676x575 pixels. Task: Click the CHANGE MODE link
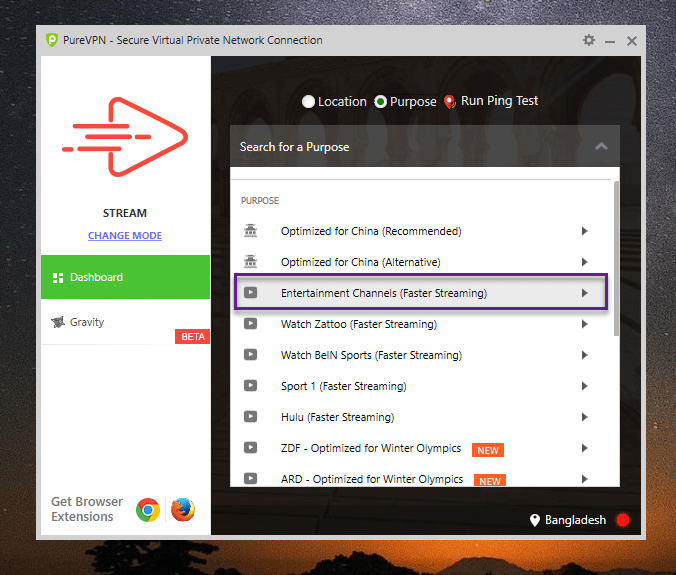pos(125,236)
